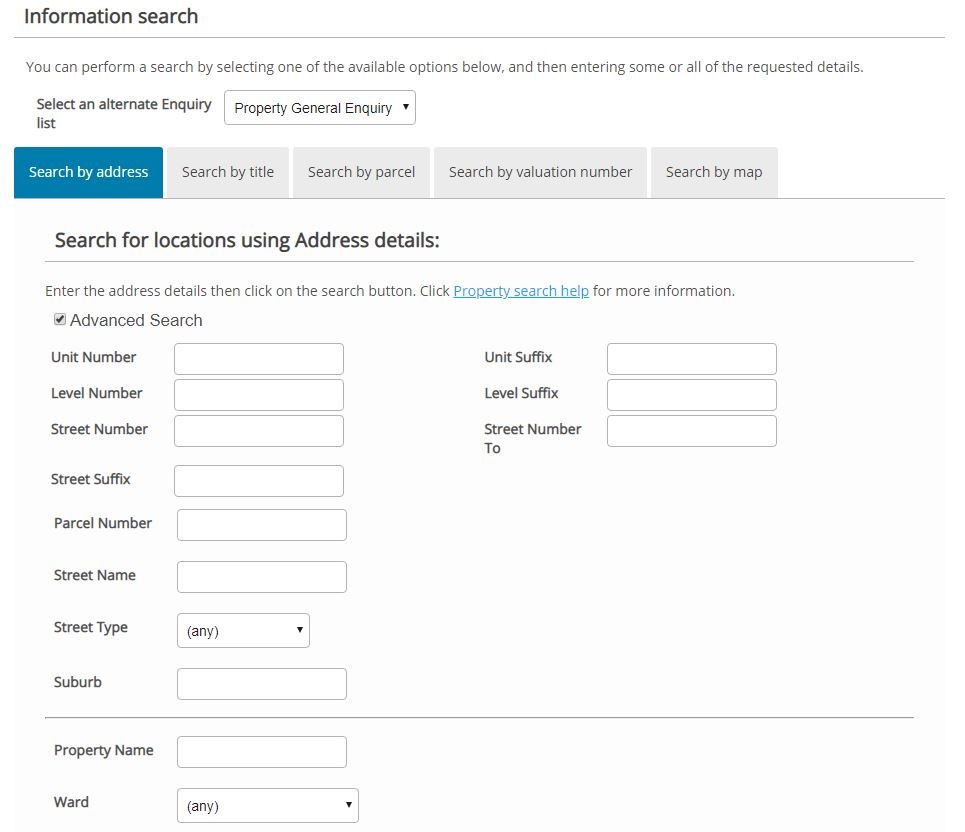Open the alternate Enquiry list dropdown

[x=319, y=108]
